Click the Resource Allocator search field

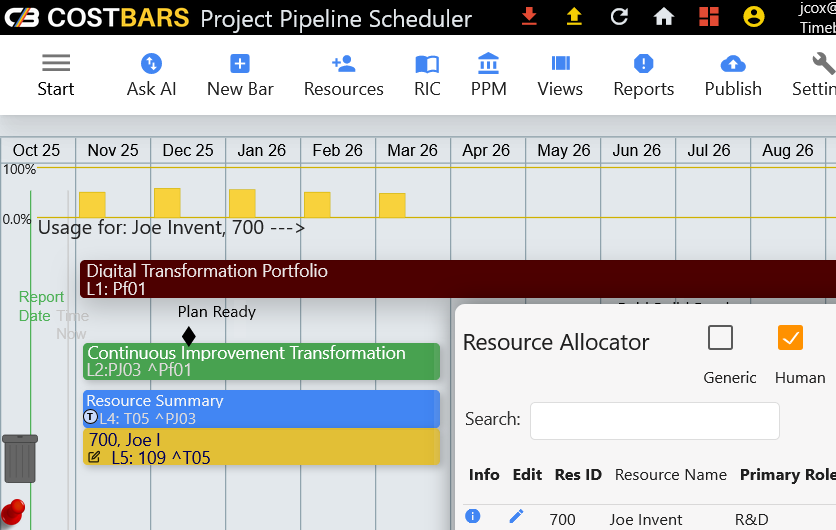point(654,420)
